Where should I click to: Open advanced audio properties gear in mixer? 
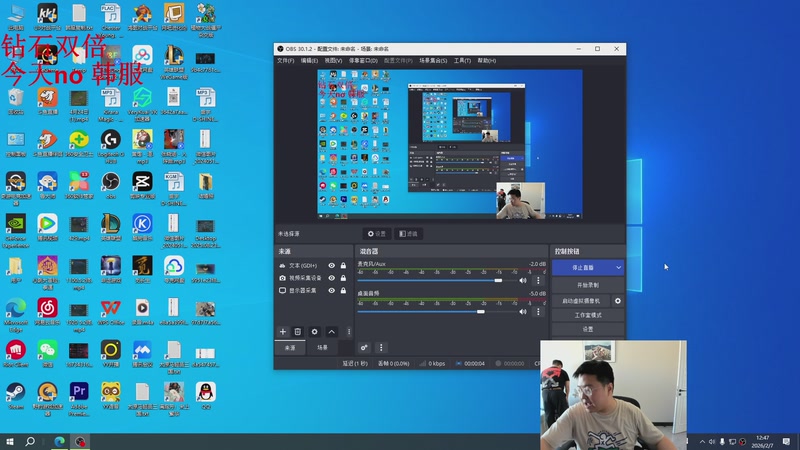pyautogui.click(x=364, y=347)
